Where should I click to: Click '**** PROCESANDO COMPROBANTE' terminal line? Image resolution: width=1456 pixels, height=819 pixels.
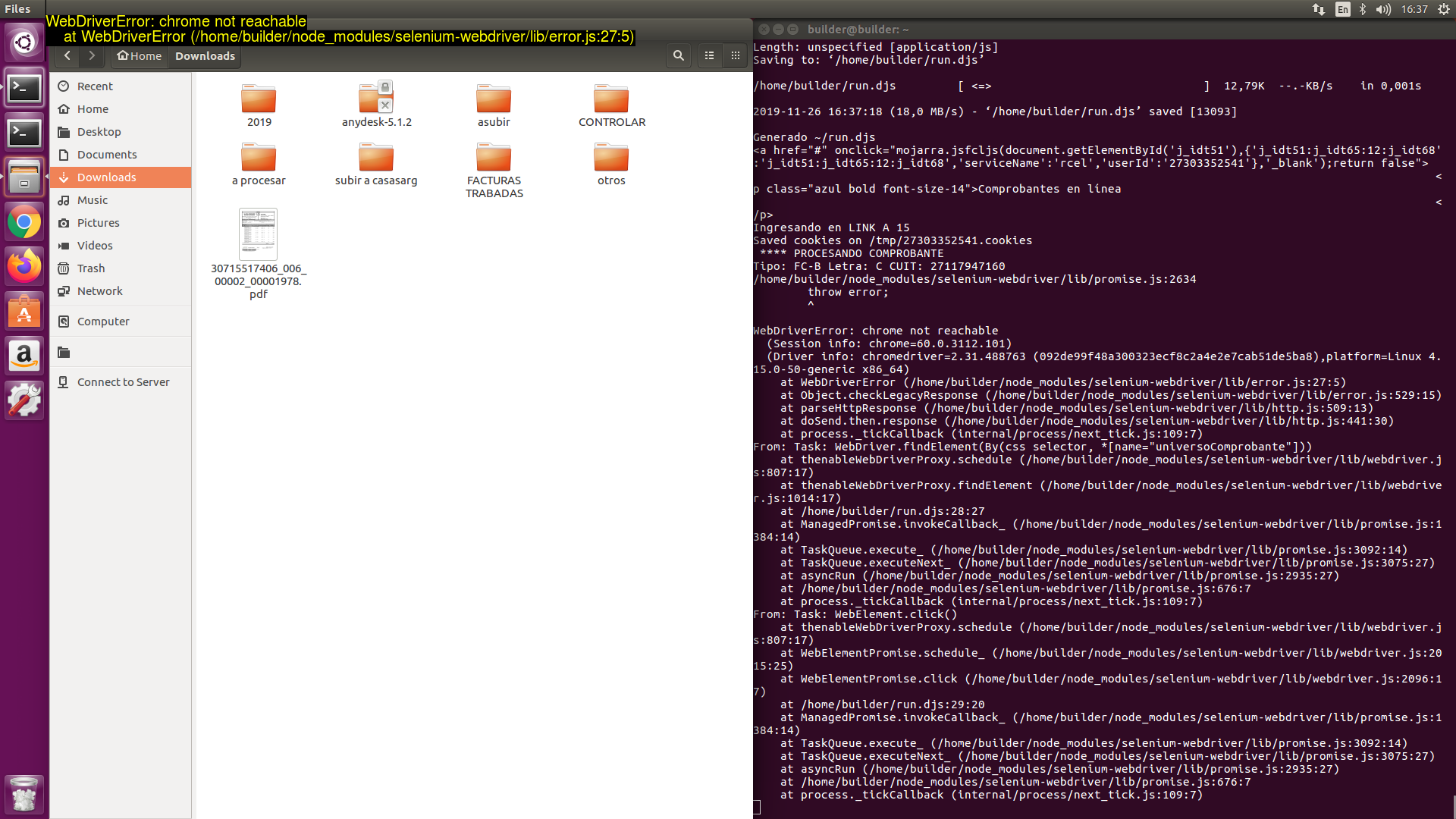[852, 253]
